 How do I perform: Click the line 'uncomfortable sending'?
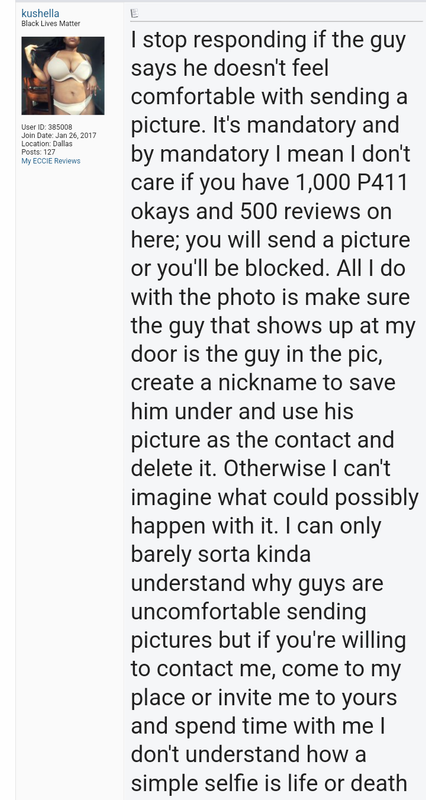point(248,611)
